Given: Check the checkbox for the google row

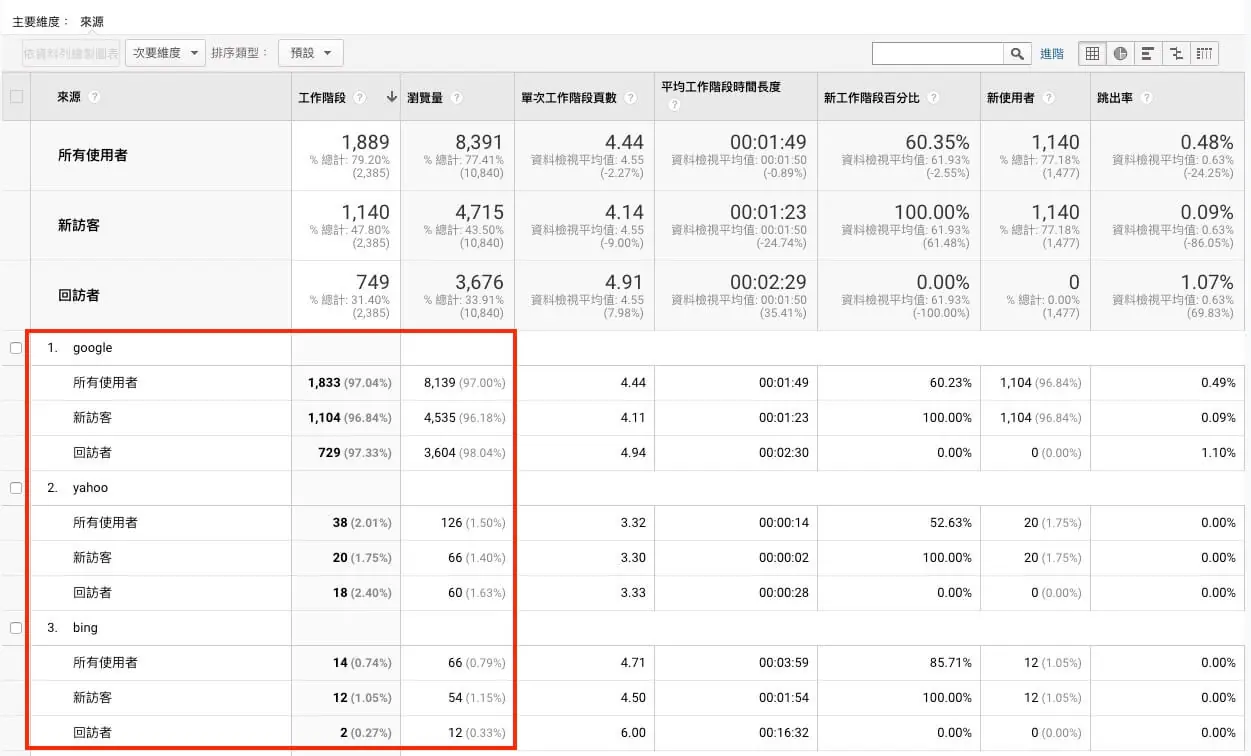Looking at the screenshot, I should pyautogui.click(x=16, y=348).
